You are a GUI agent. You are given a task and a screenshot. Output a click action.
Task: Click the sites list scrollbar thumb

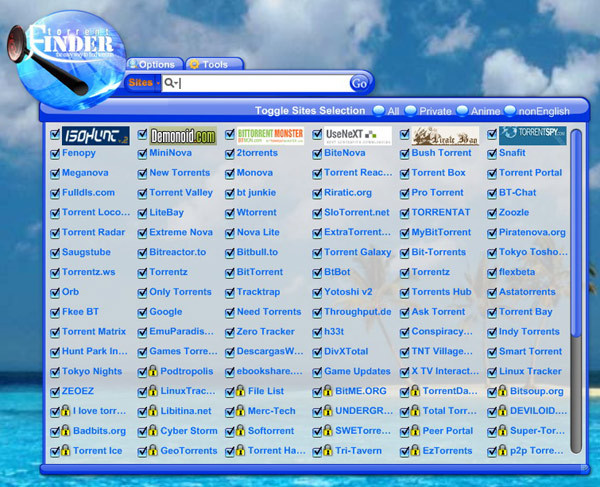pyautogui.click(x=576, y=233)
